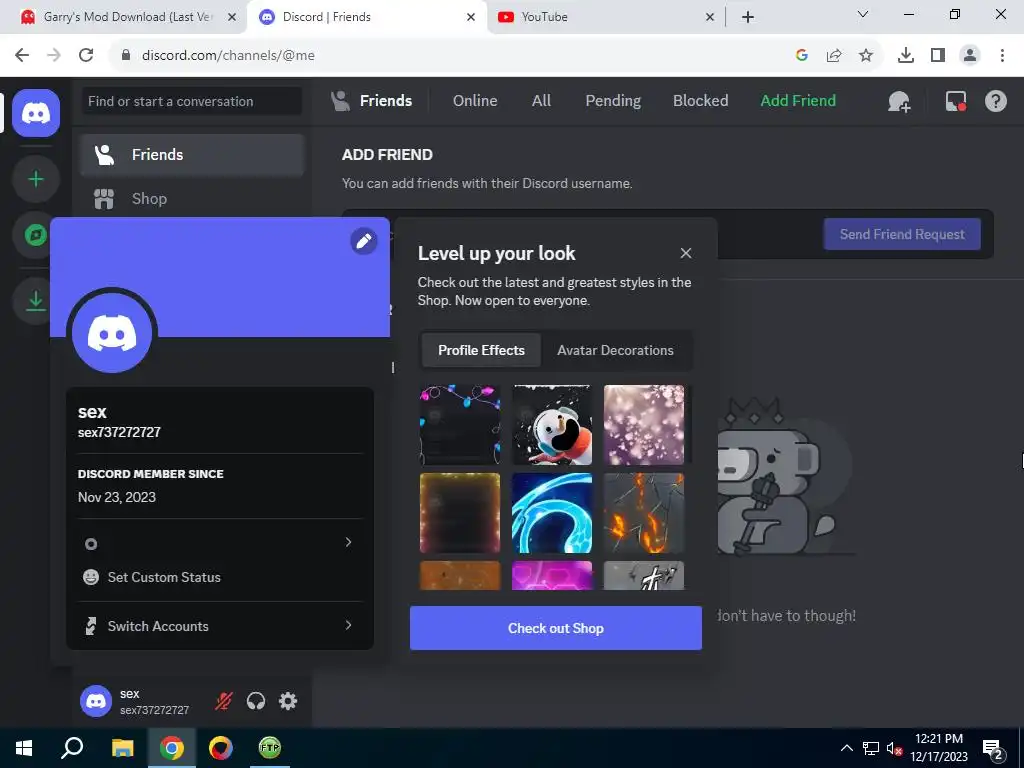Open Chrome side panel icon
Image resolution: width=1024 pixels, height=768 pixels.
click(938, 56)
